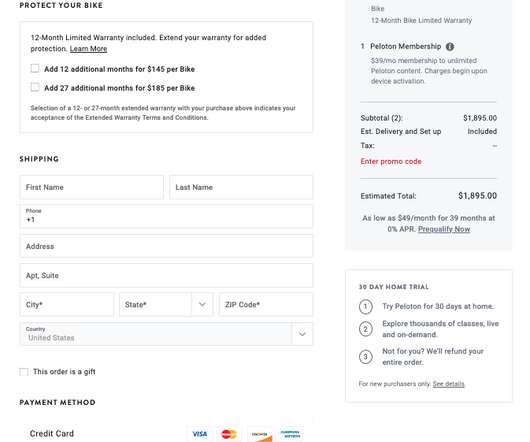Focus the First Name field

tap(92, 187)
